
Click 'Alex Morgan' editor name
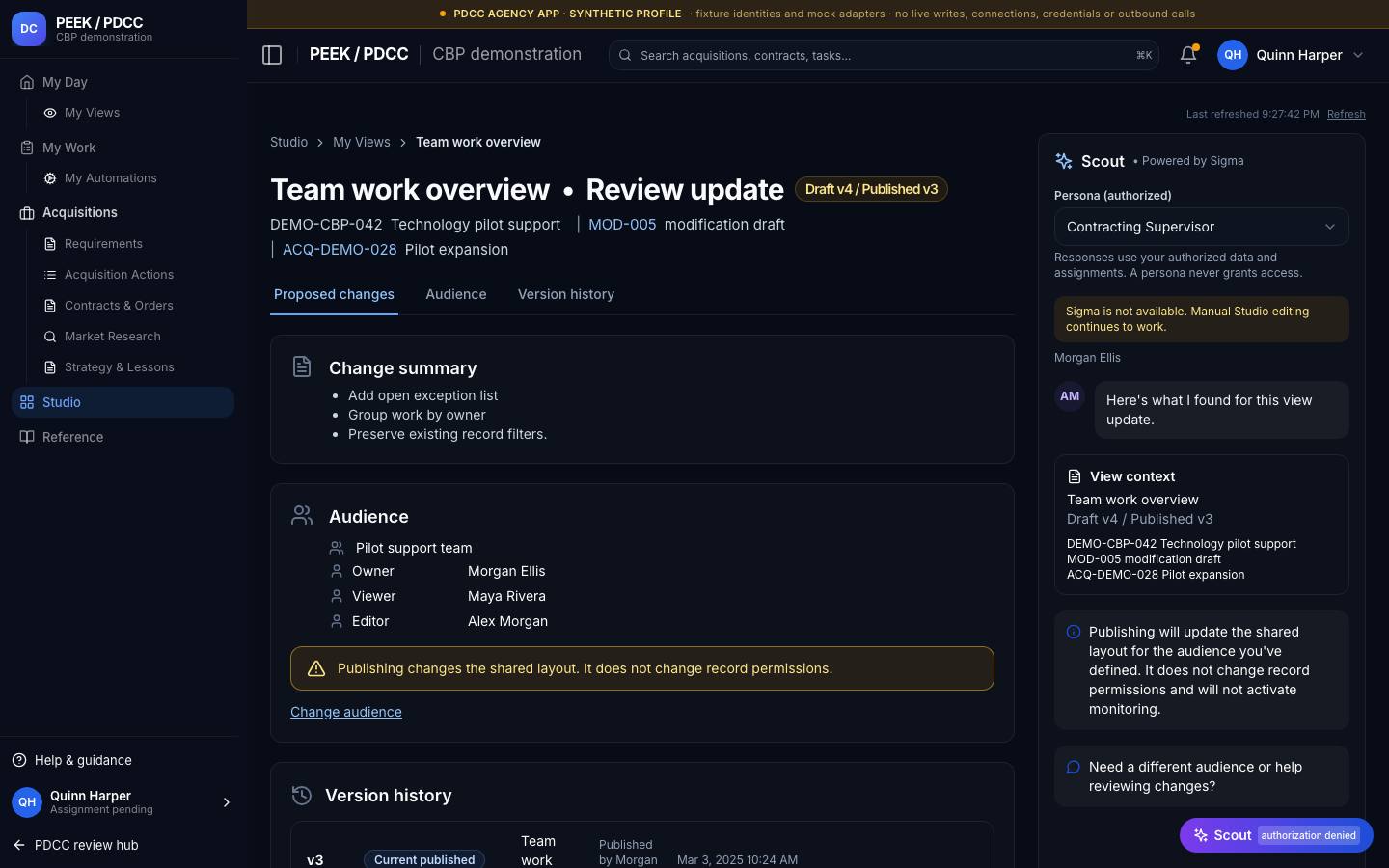[507, 621]
